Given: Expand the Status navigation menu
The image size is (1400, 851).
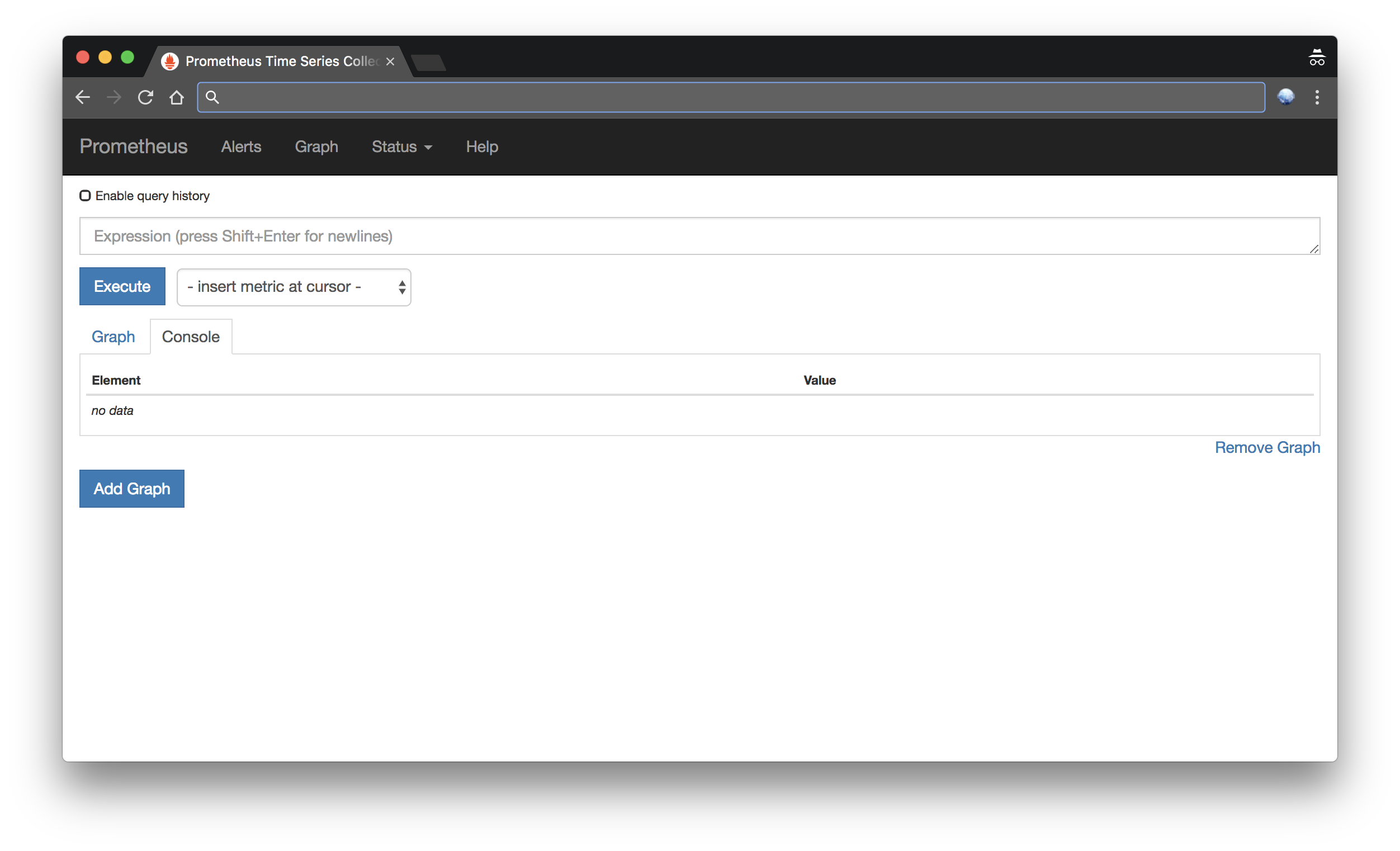Looking at the screenshot, I should click(x=401, y=146).
